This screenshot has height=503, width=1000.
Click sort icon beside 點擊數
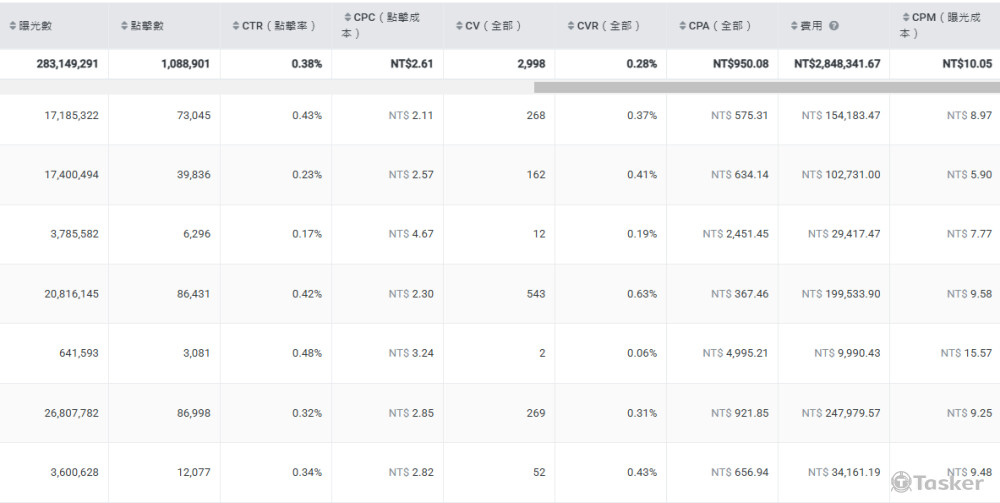click(123, 26)
